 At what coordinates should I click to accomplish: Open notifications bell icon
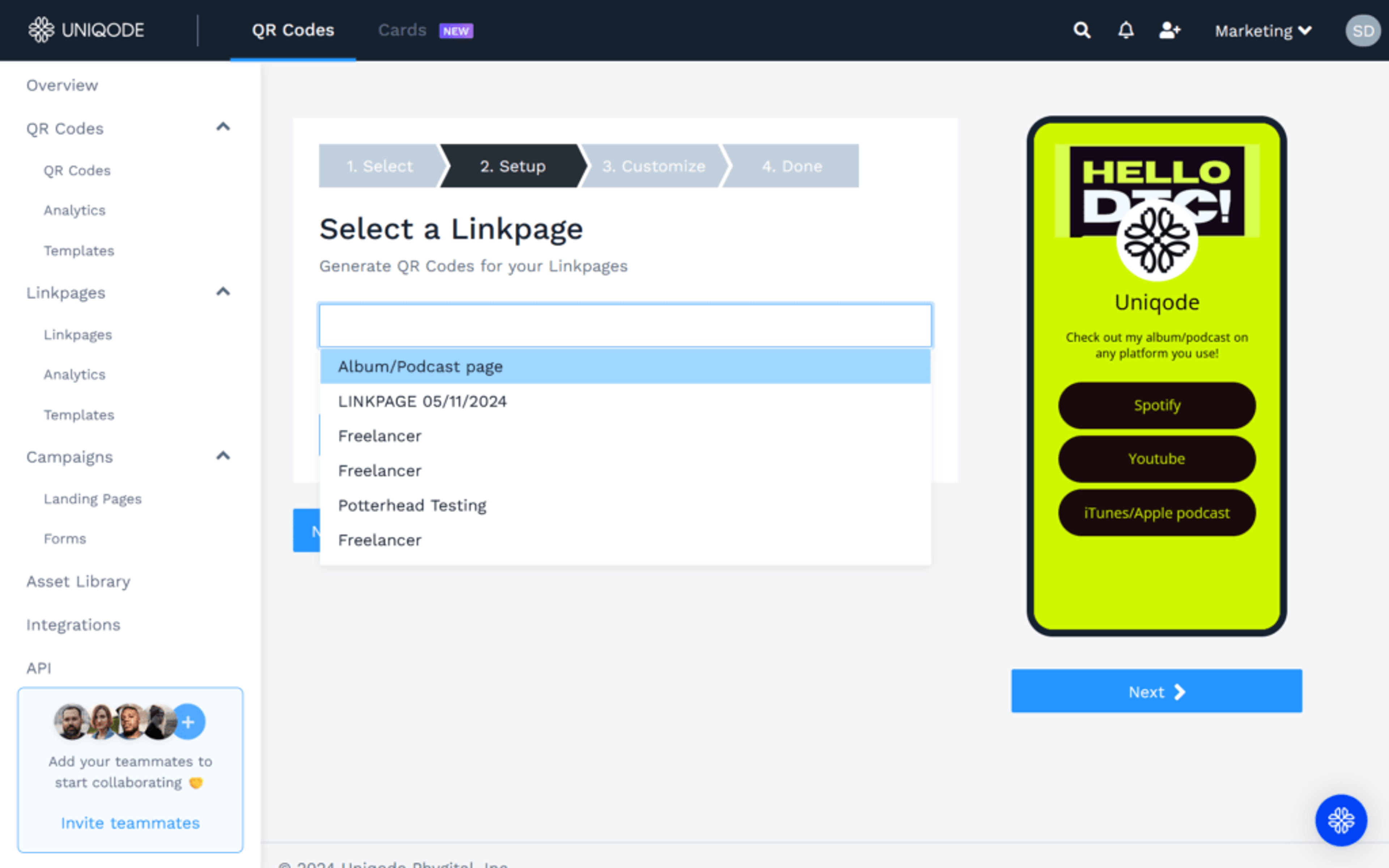(1126, 30)
